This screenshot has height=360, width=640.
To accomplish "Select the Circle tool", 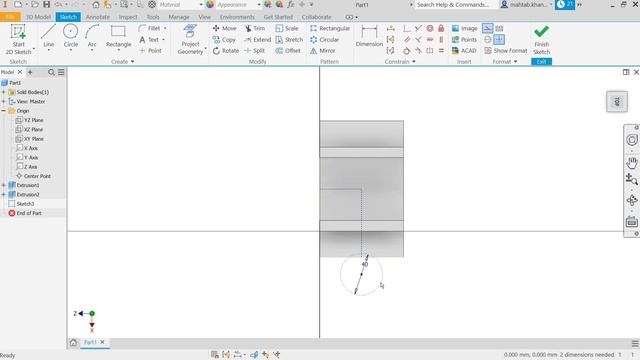I will coord(71,36).
